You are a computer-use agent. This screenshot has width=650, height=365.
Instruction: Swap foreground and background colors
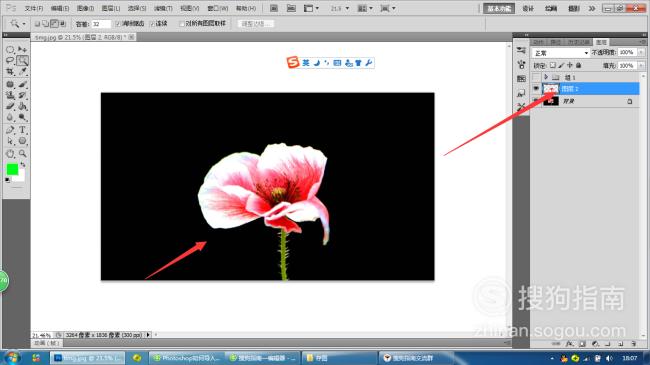[23, 165]
